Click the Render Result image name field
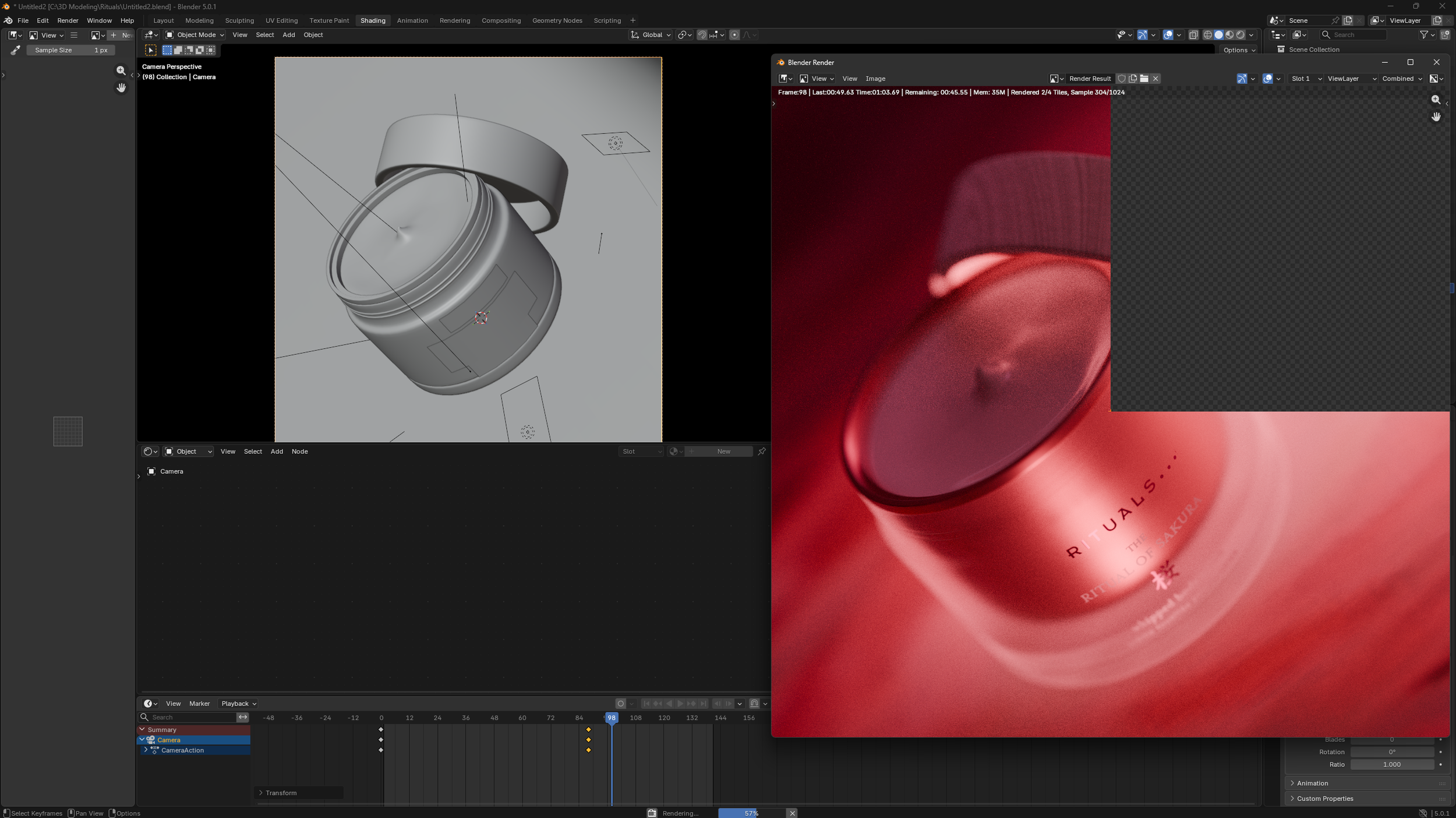This screenshot has height=818, width=1456. click(x=1090, y=79)
